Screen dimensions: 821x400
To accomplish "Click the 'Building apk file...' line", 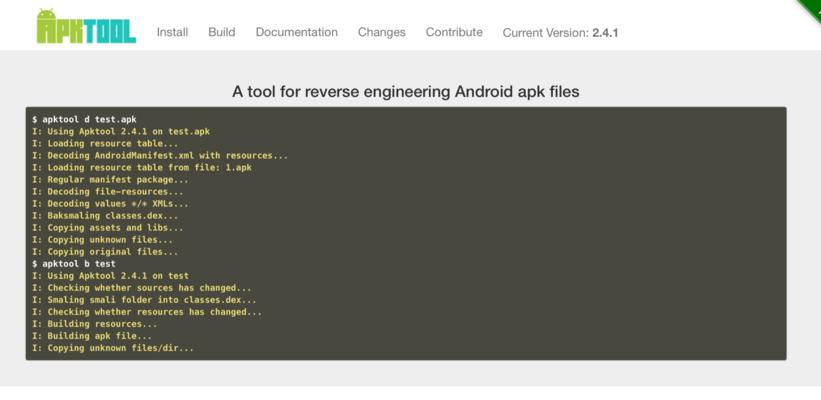I will click(x=92, y=336).
